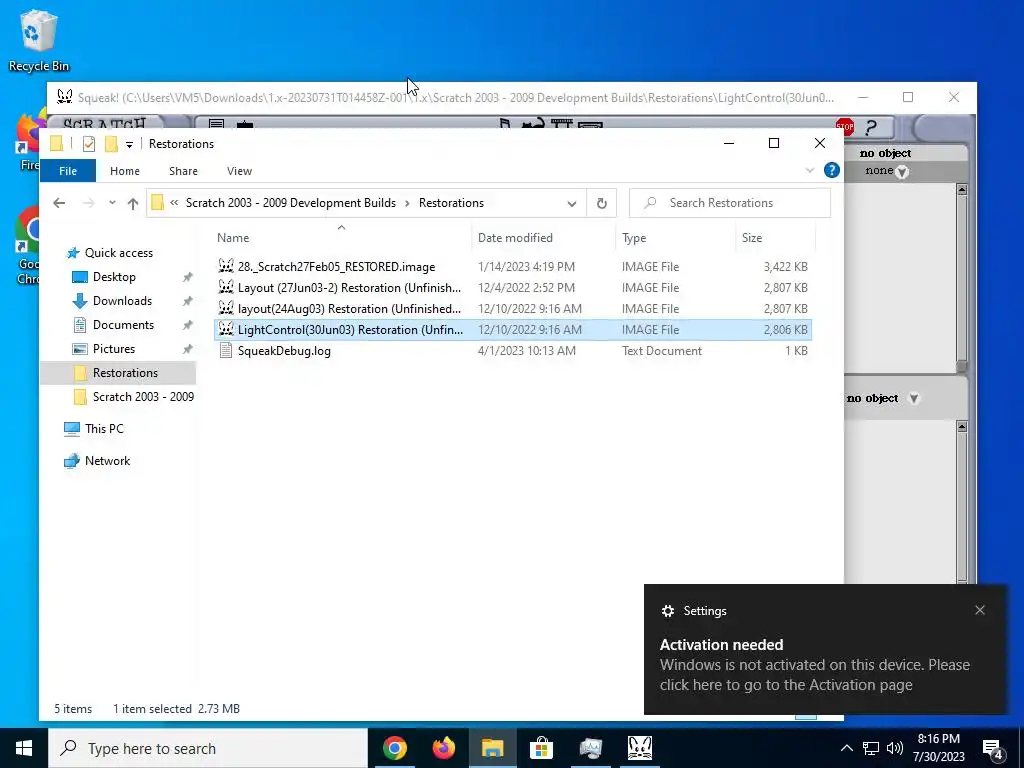
Task: Open Desktop in navigation pane
Action: click(x=114, y=277)
